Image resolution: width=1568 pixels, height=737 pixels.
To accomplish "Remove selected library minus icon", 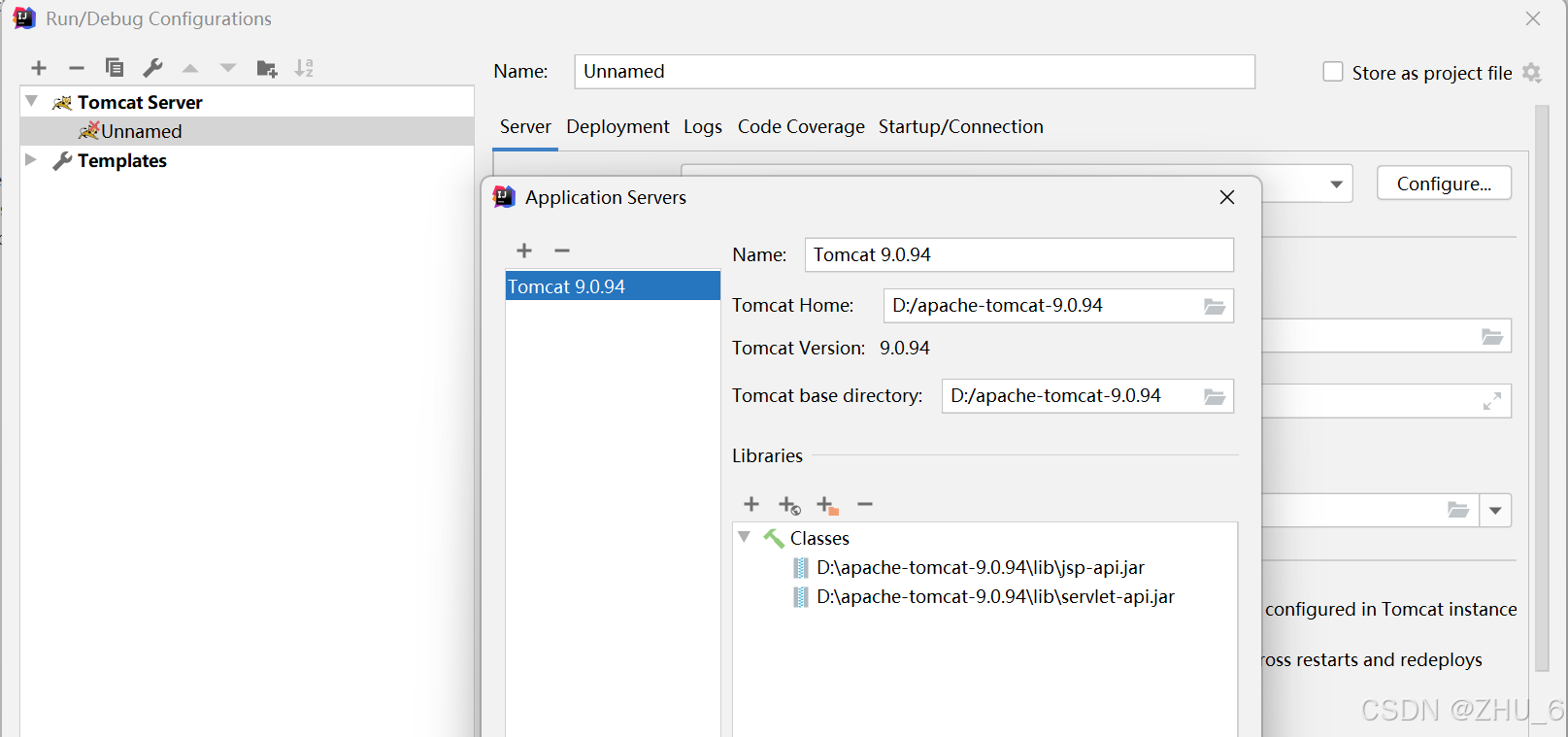I will coord(865,504).
